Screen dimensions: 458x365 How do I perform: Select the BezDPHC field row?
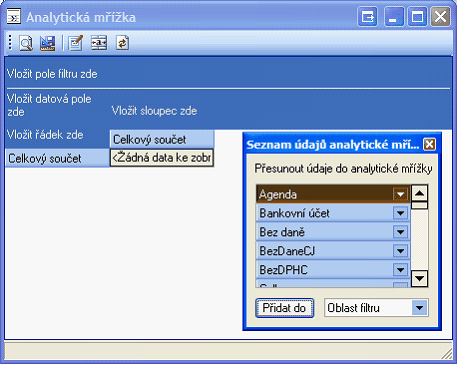click(333, 270)
